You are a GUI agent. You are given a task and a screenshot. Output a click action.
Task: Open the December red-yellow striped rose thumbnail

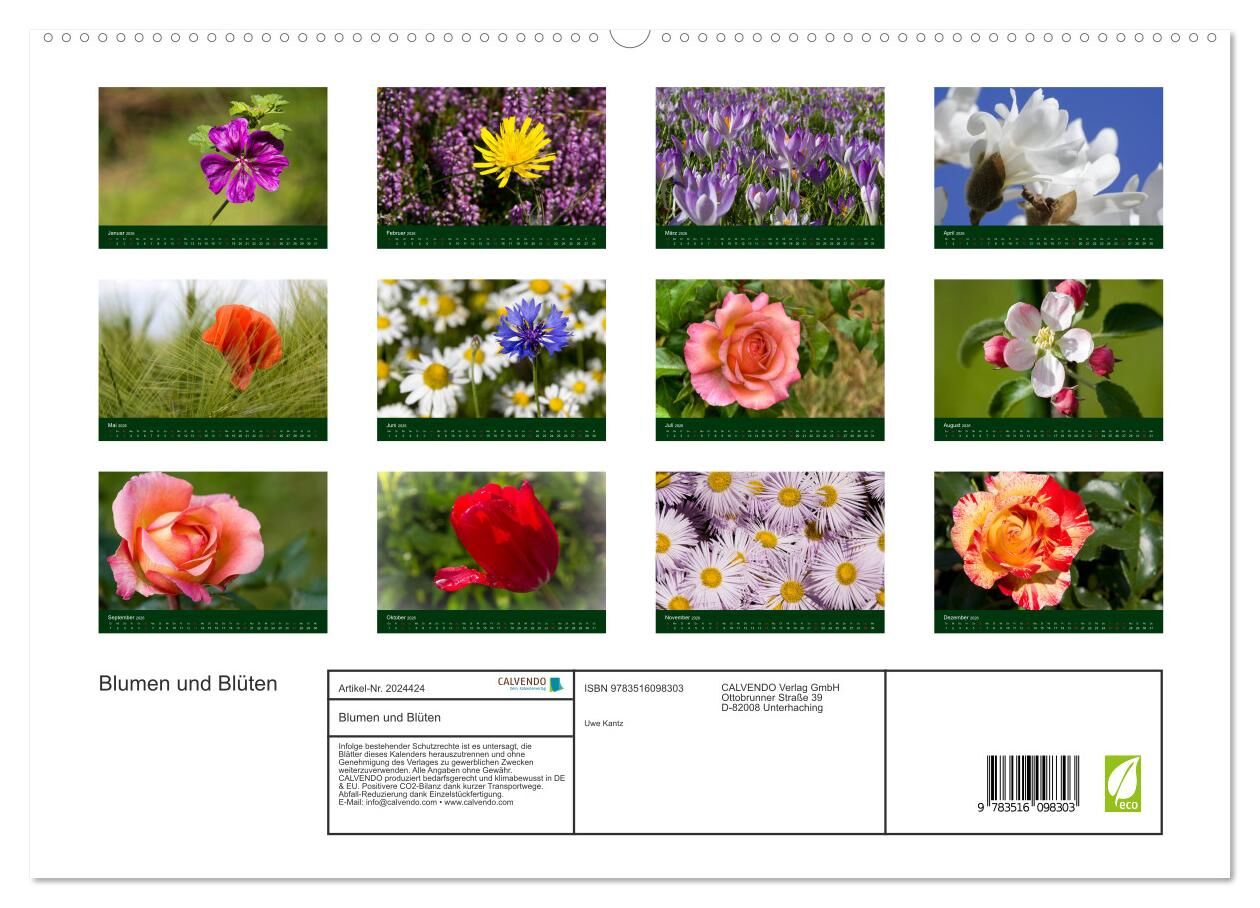pos(1048,541)
